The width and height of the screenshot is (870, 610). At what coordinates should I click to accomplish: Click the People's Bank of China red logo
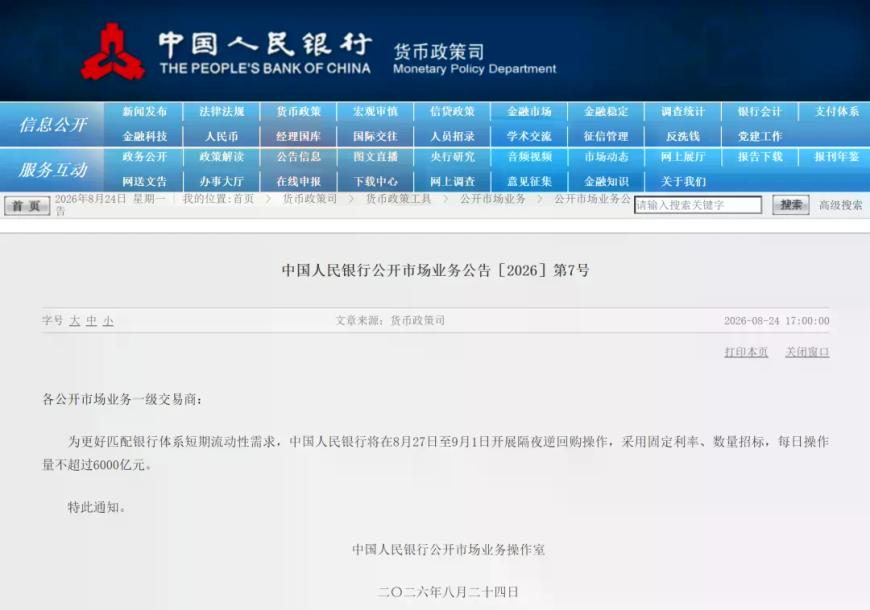click(113, 52)
